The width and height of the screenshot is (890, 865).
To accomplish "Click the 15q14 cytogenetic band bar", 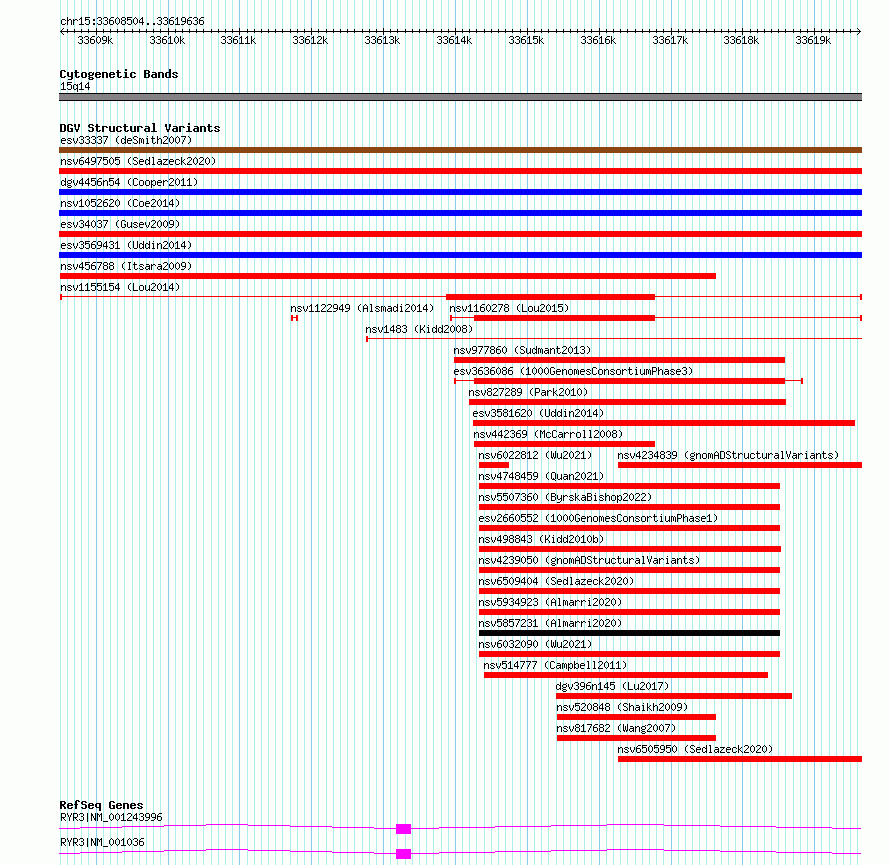I will pyautogui.click(x=460, y=97).
